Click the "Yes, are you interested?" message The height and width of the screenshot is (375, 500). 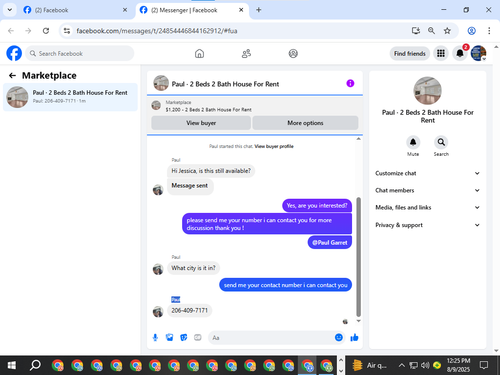317,206
